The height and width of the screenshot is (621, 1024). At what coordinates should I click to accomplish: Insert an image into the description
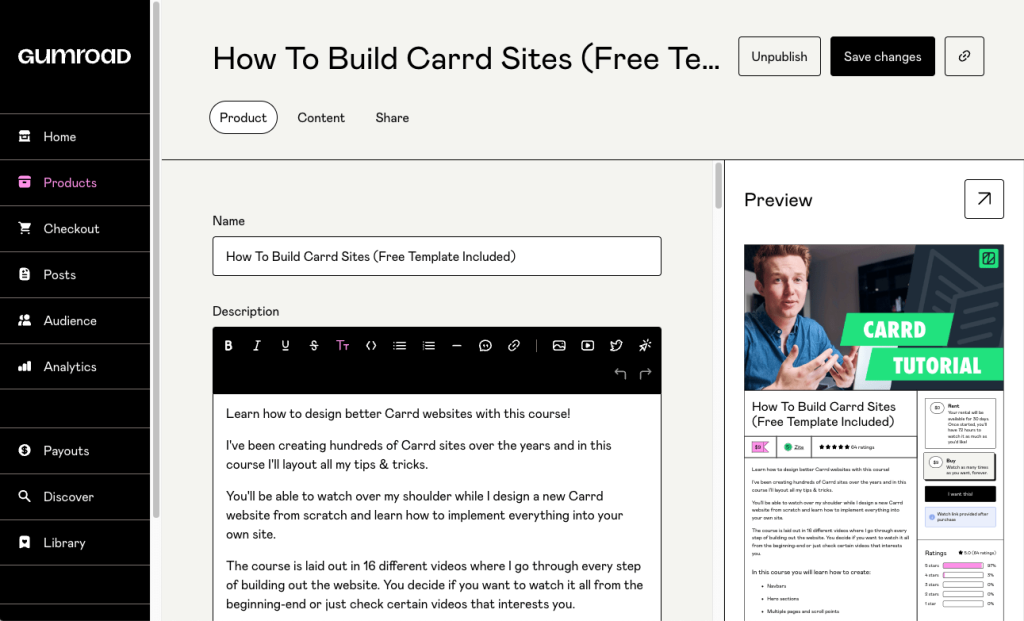[x=559, y=345]
